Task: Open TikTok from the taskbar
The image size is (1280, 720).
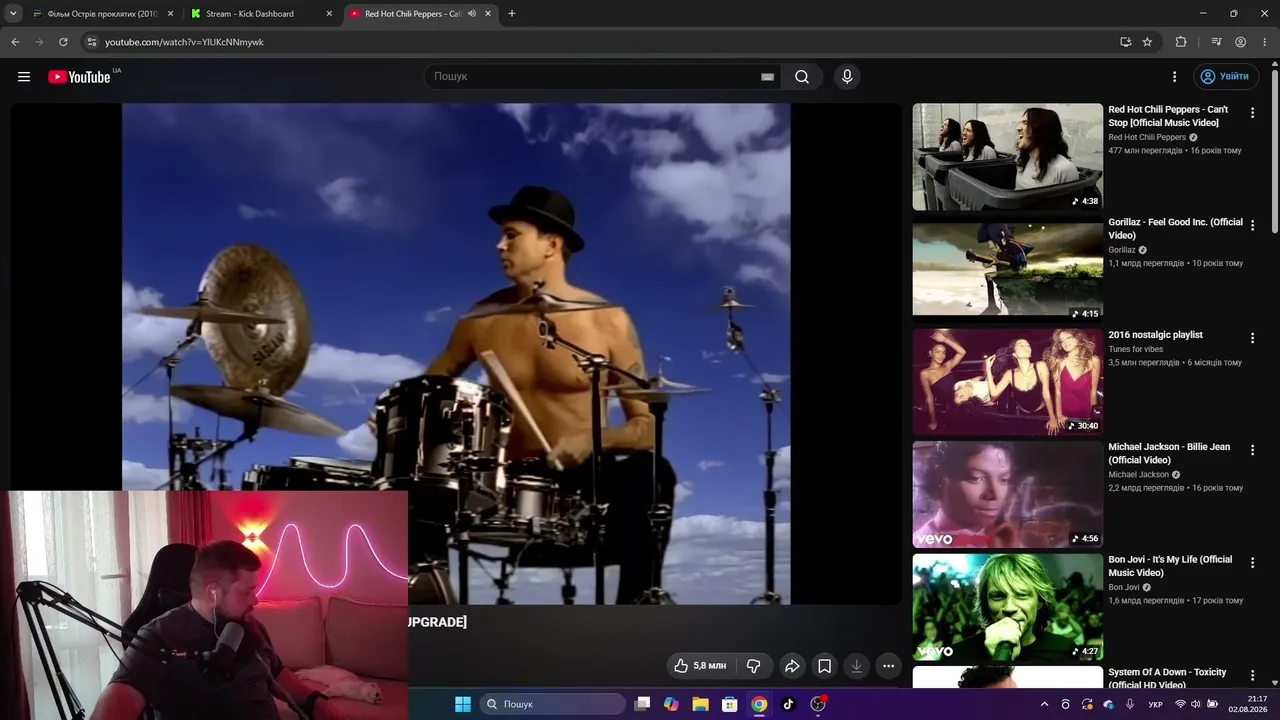Action: (788, 704)
